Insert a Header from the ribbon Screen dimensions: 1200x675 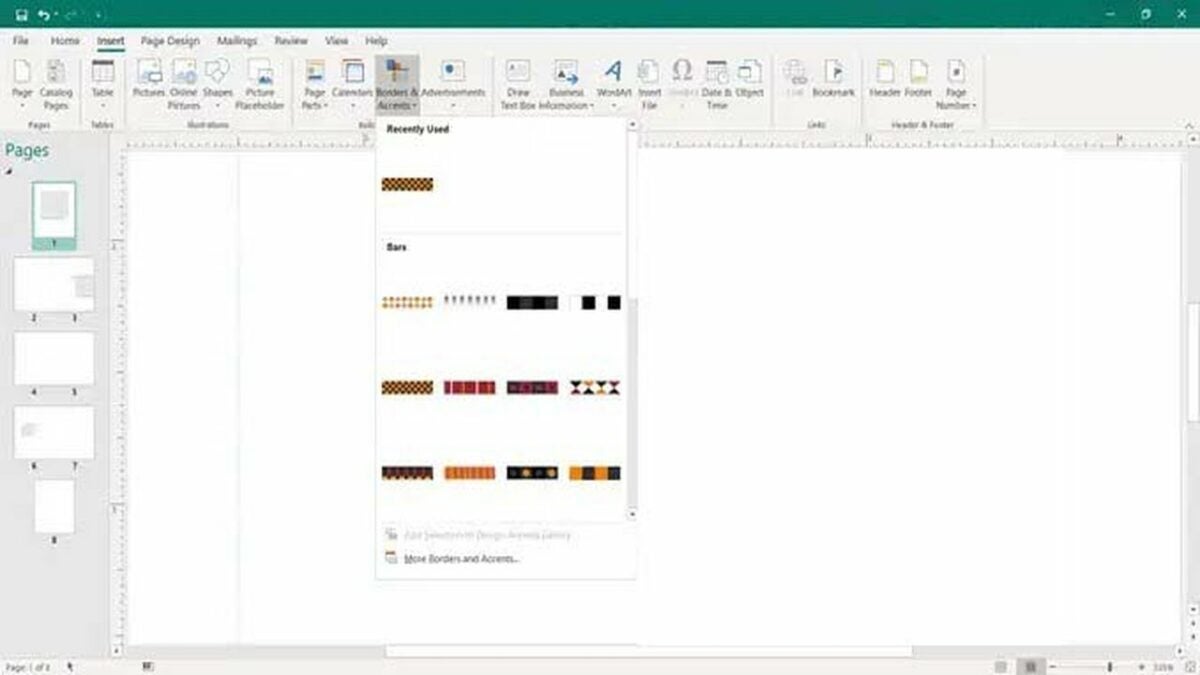(885, 79)
